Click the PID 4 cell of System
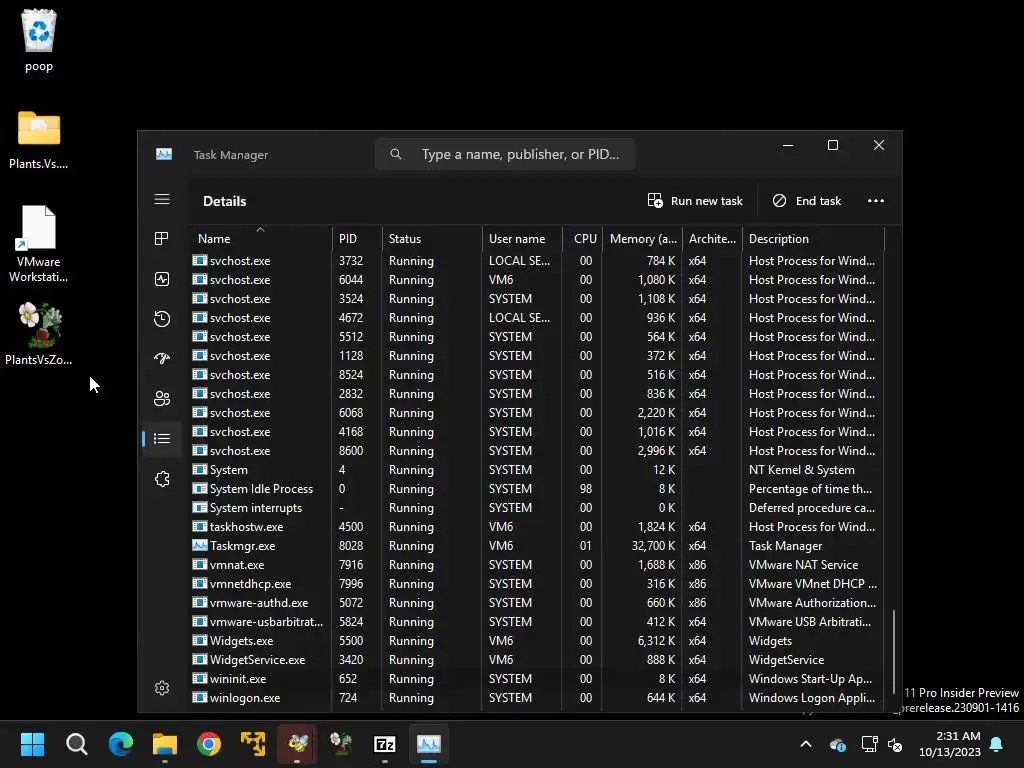1024x768 pixels. [342, 470]
